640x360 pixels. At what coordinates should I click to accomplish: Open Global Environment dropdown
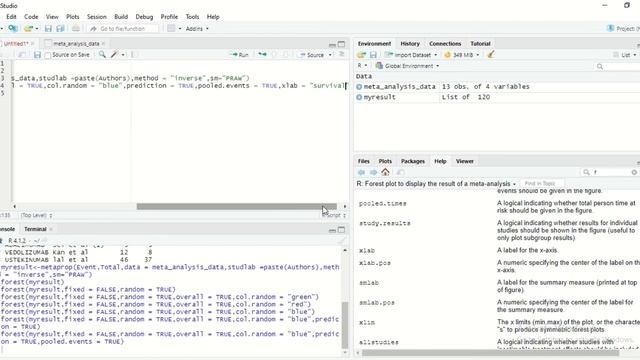(407, 66)
